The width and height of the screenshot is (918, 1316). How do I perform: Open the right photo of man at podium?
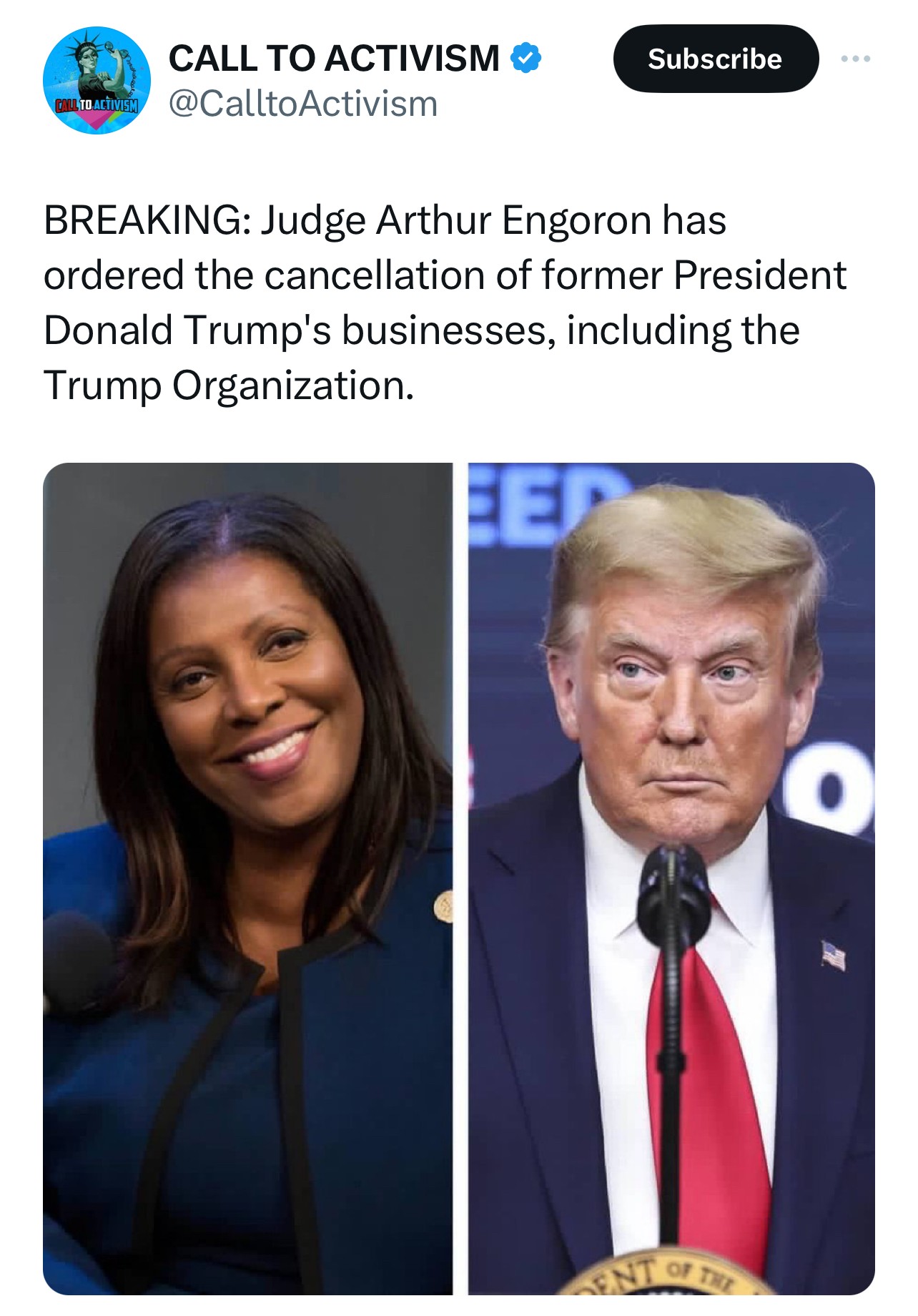[x=671, y=878]
